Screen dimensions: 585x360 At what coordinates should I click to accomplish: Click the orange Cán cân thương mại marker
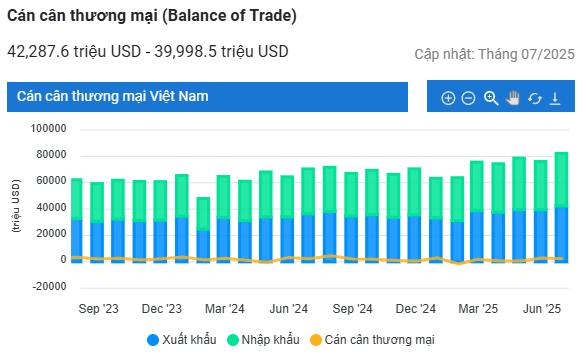(x=316, y=340)
